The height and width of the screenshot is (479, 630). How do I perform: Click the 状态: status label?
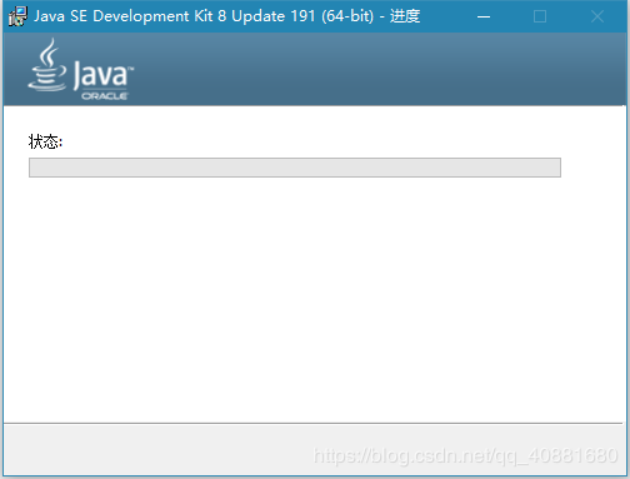point(45,142)
